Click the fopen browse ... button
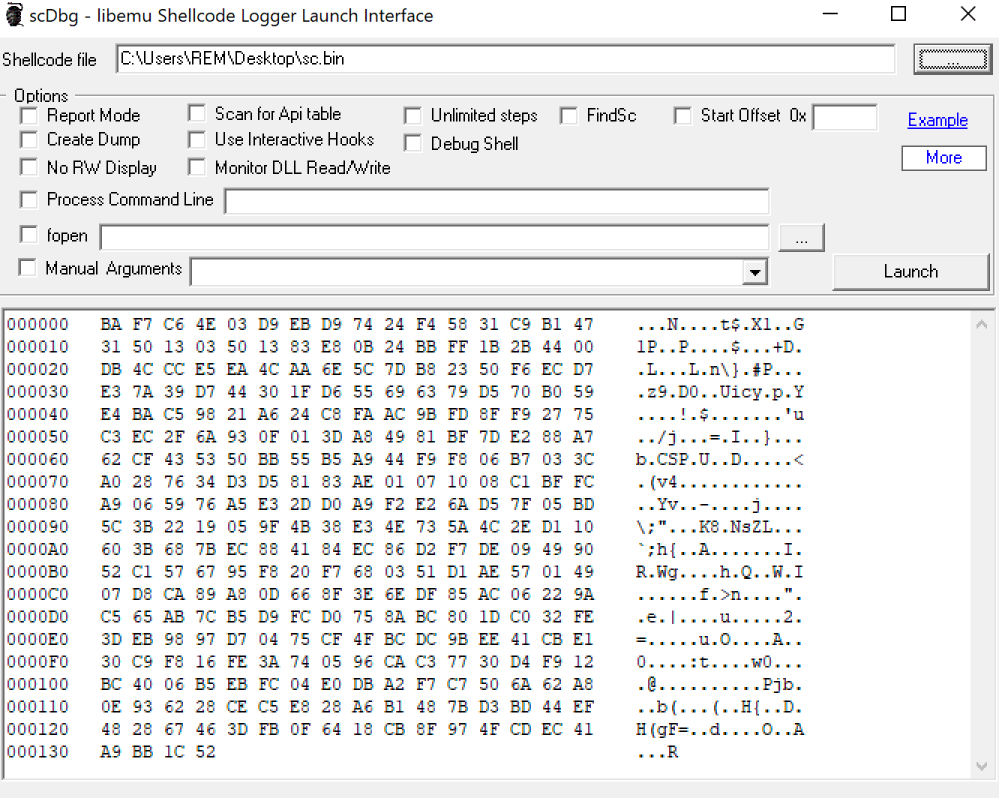Image resolution: width=999 pixels, height=798 pixels. click(800, 238)
